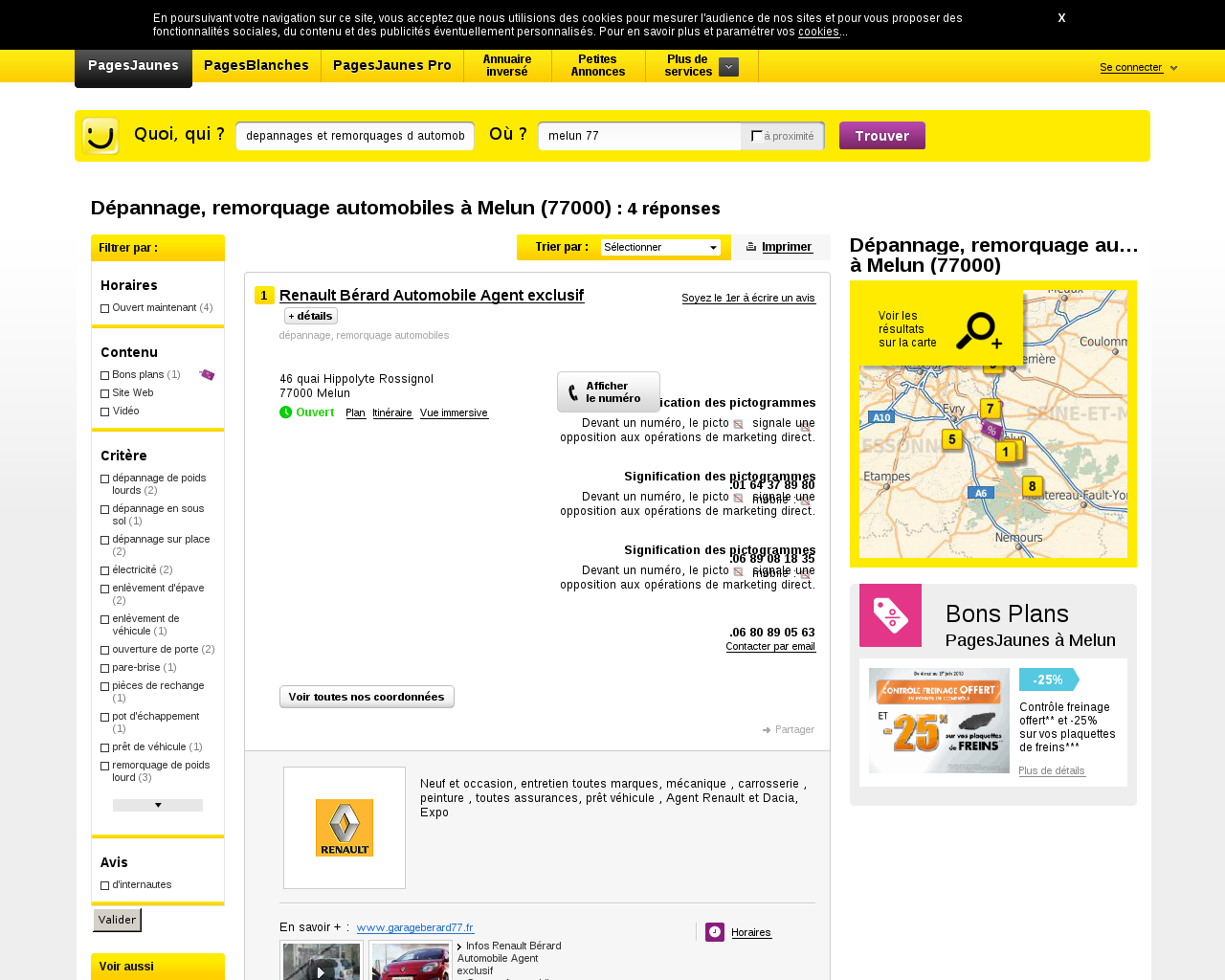Check 'enlèvement d'épave' criterion
This screenshot has height=980, width=1225.
coord(105,589)
